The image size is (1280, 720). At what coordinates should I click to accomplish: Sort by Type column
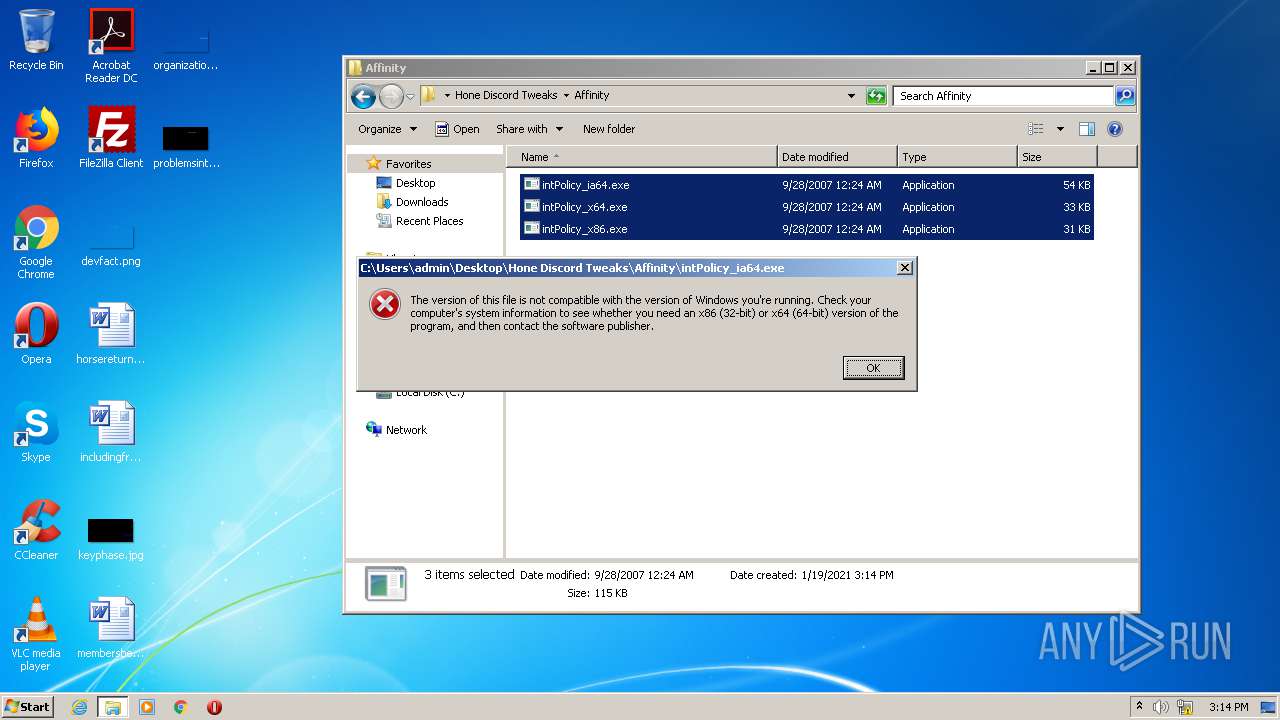(x=957, y=157)
